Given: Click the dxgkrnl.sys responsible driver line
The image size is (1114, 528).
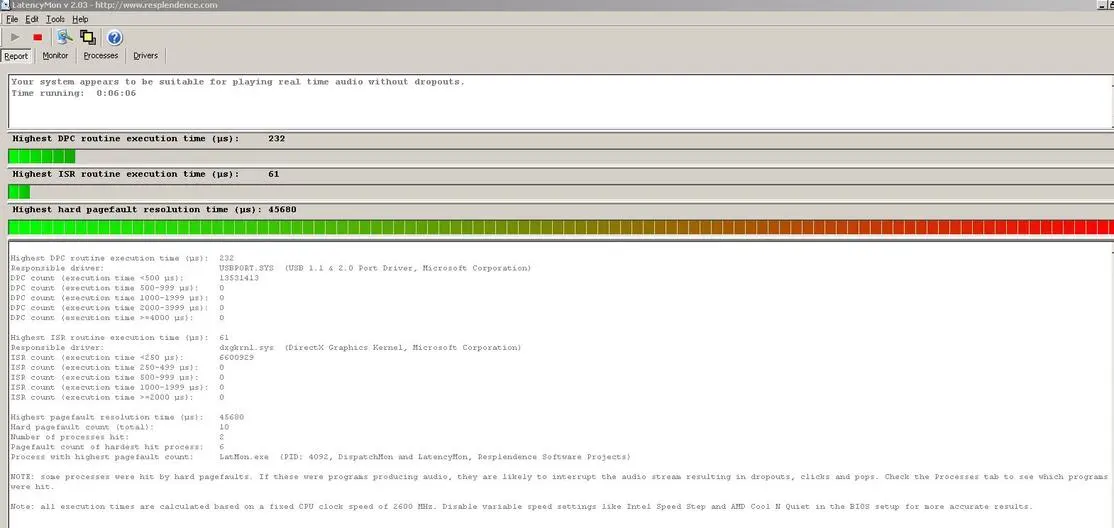Looking at the screenshot, I should coord(266,347).
